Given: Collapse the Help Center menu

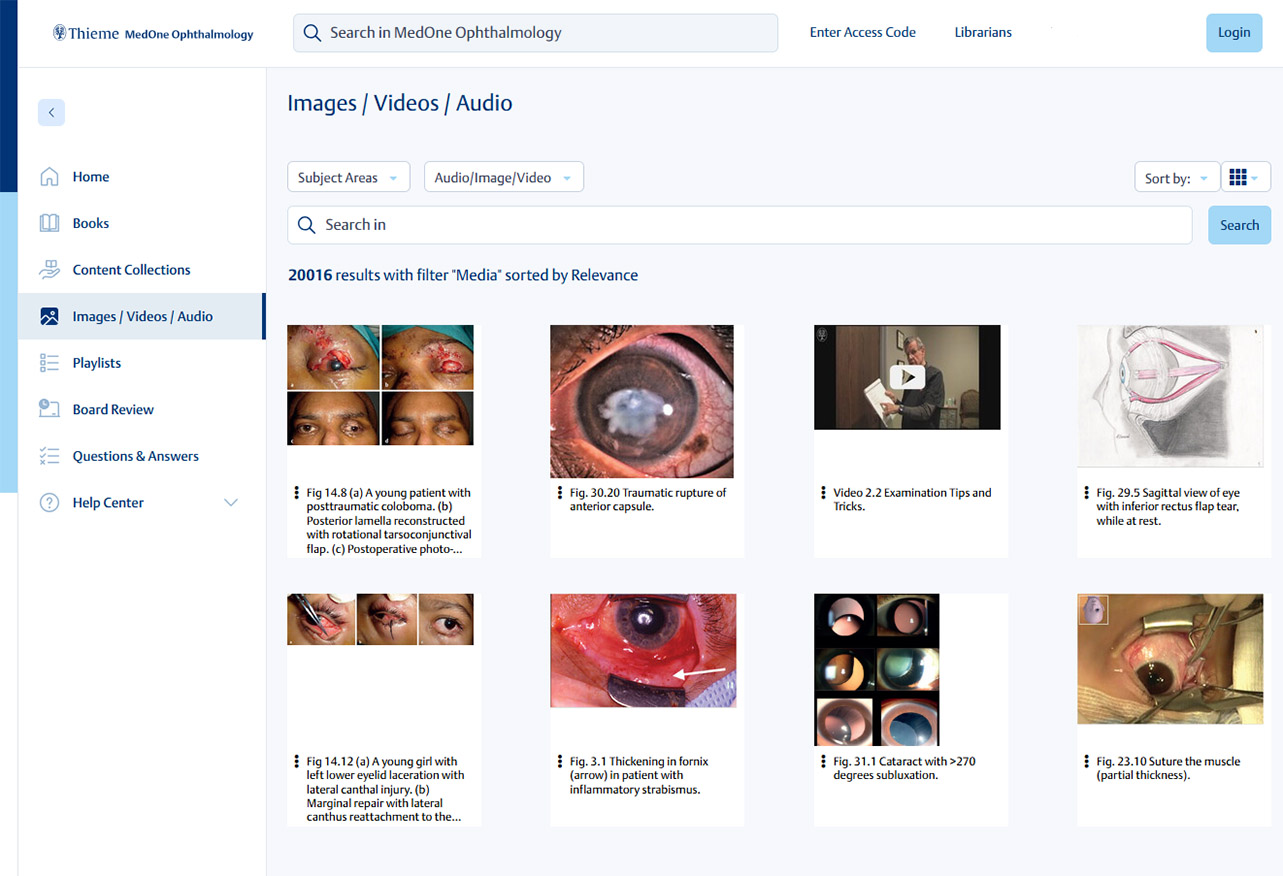Looking at the screenshot, I should [231, 502].
